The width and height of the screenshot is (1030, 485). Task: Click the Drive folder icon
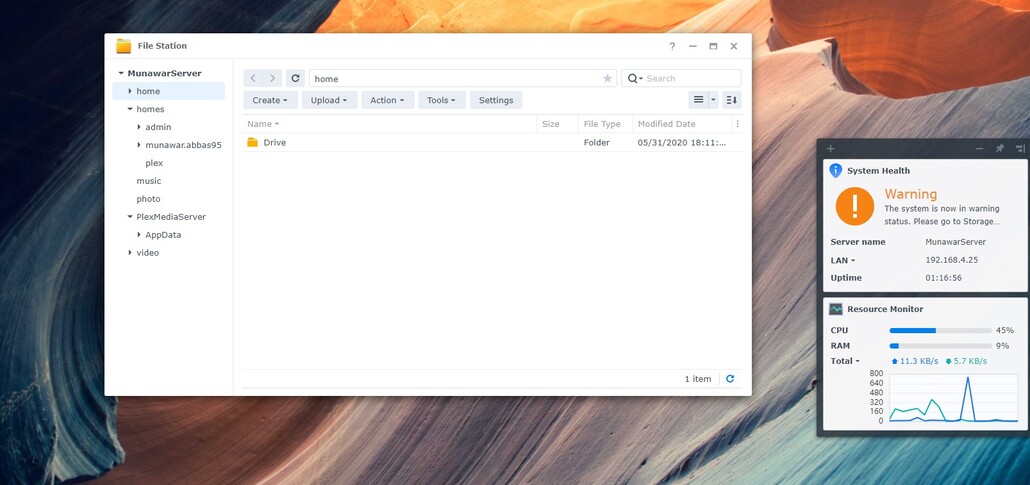coord(252,142)
